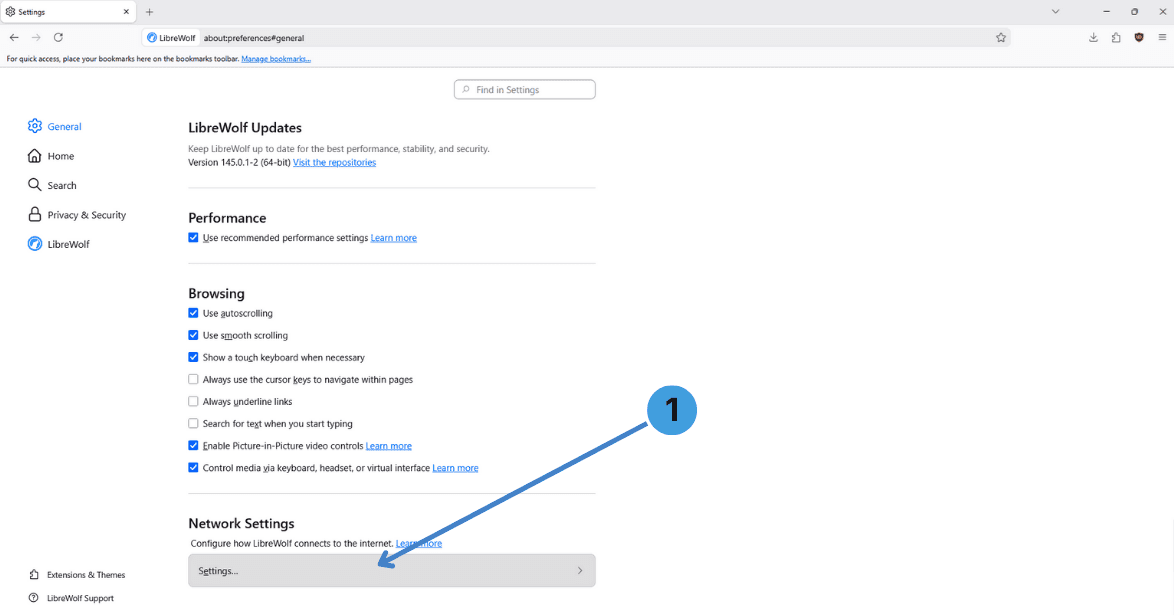
Task: Close the Settings tab
Action: click(126, 12)
